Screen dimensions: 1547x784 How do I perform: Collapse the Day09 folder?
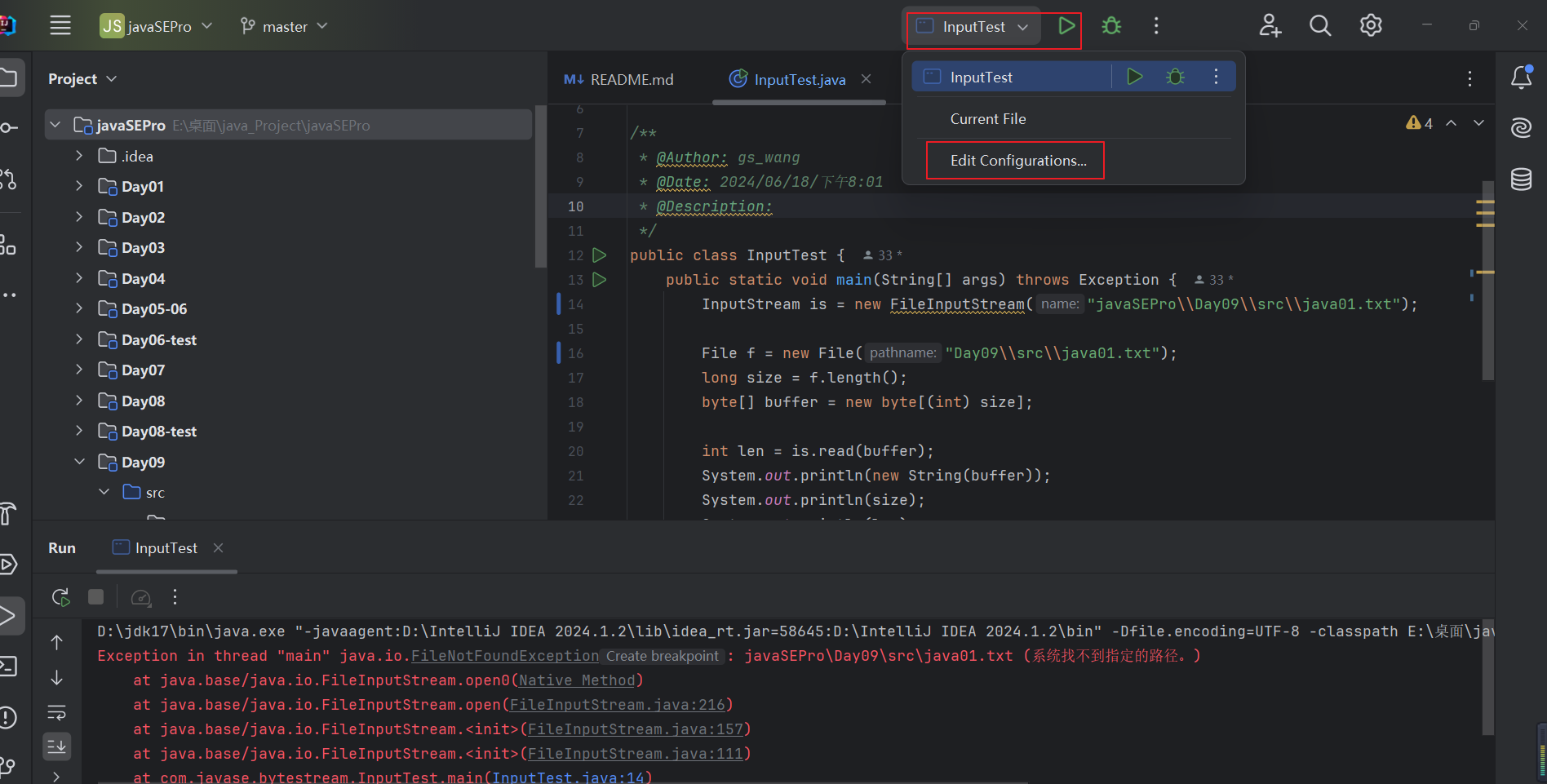(x=79, y=462)
